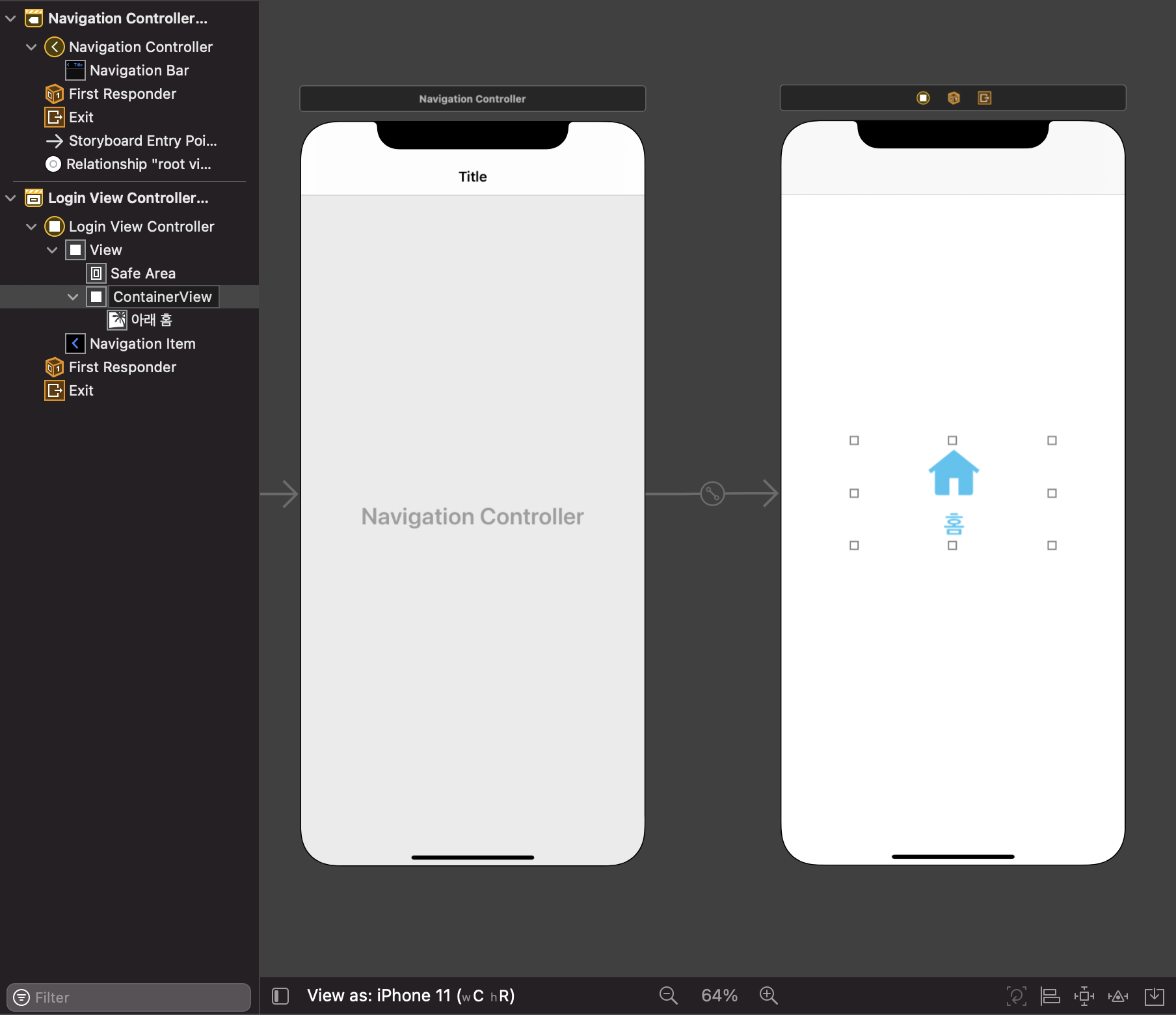Zoom out the storyboard canvas
The image size is (1176, 1015).
click(668, 995)
